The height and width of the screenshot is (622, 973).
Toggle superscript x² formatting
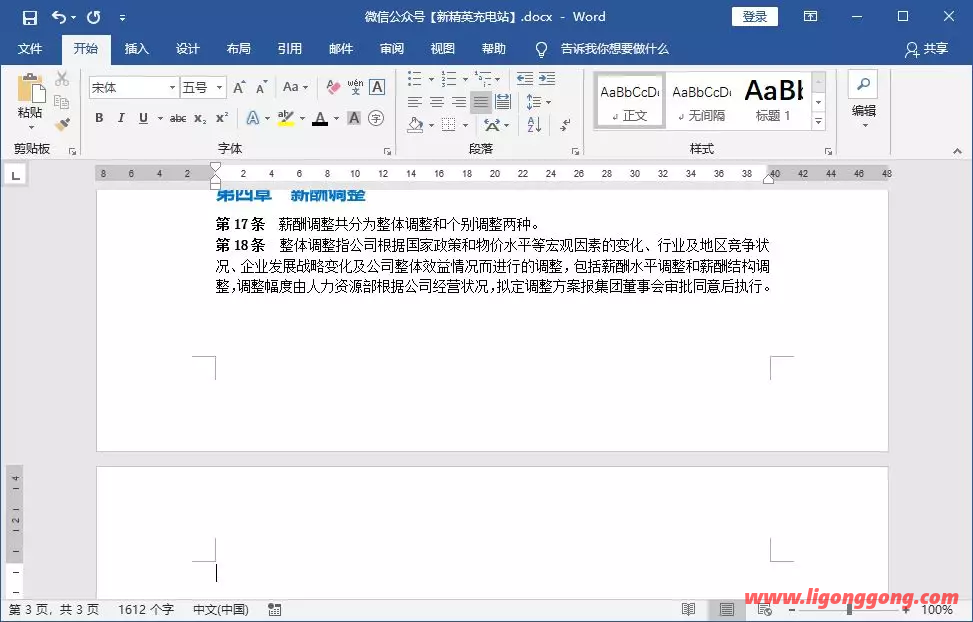point(222,118)
